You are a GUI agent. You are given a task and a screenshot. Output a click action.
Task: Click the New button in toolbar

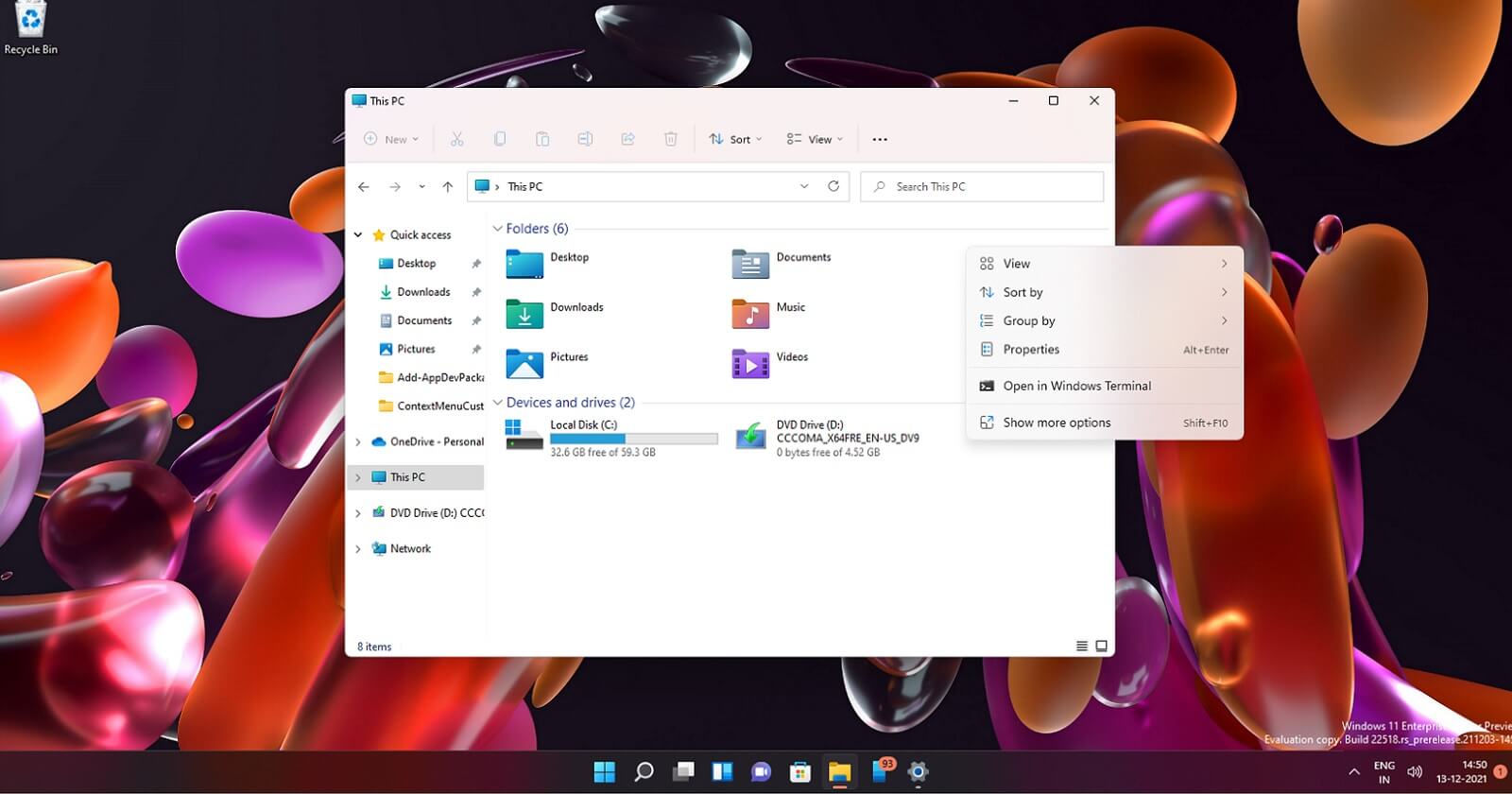tap(391, 139)
